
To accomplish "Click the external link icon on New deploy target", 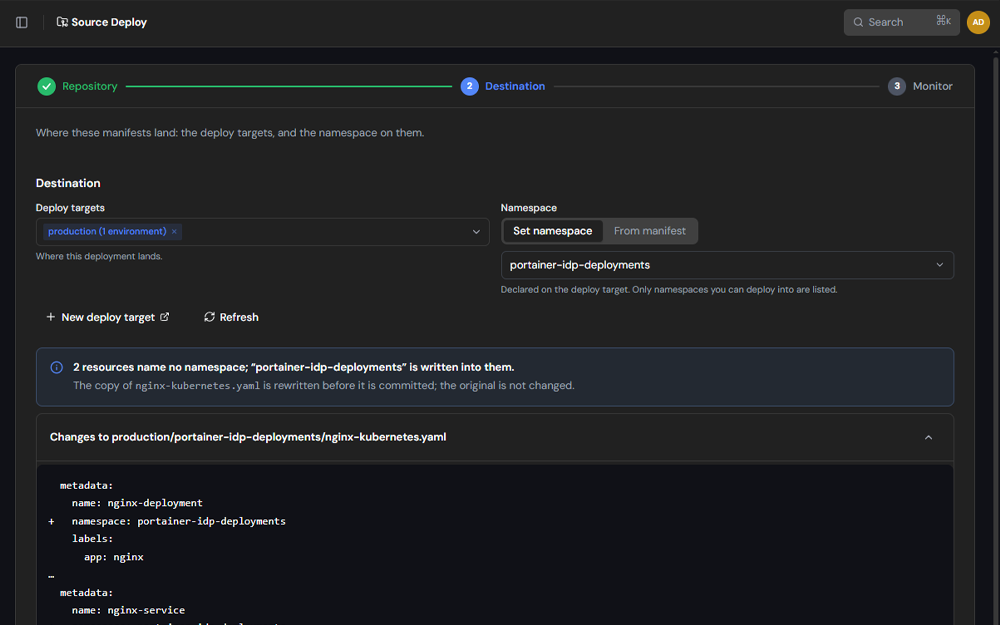I will coord(165,317).
